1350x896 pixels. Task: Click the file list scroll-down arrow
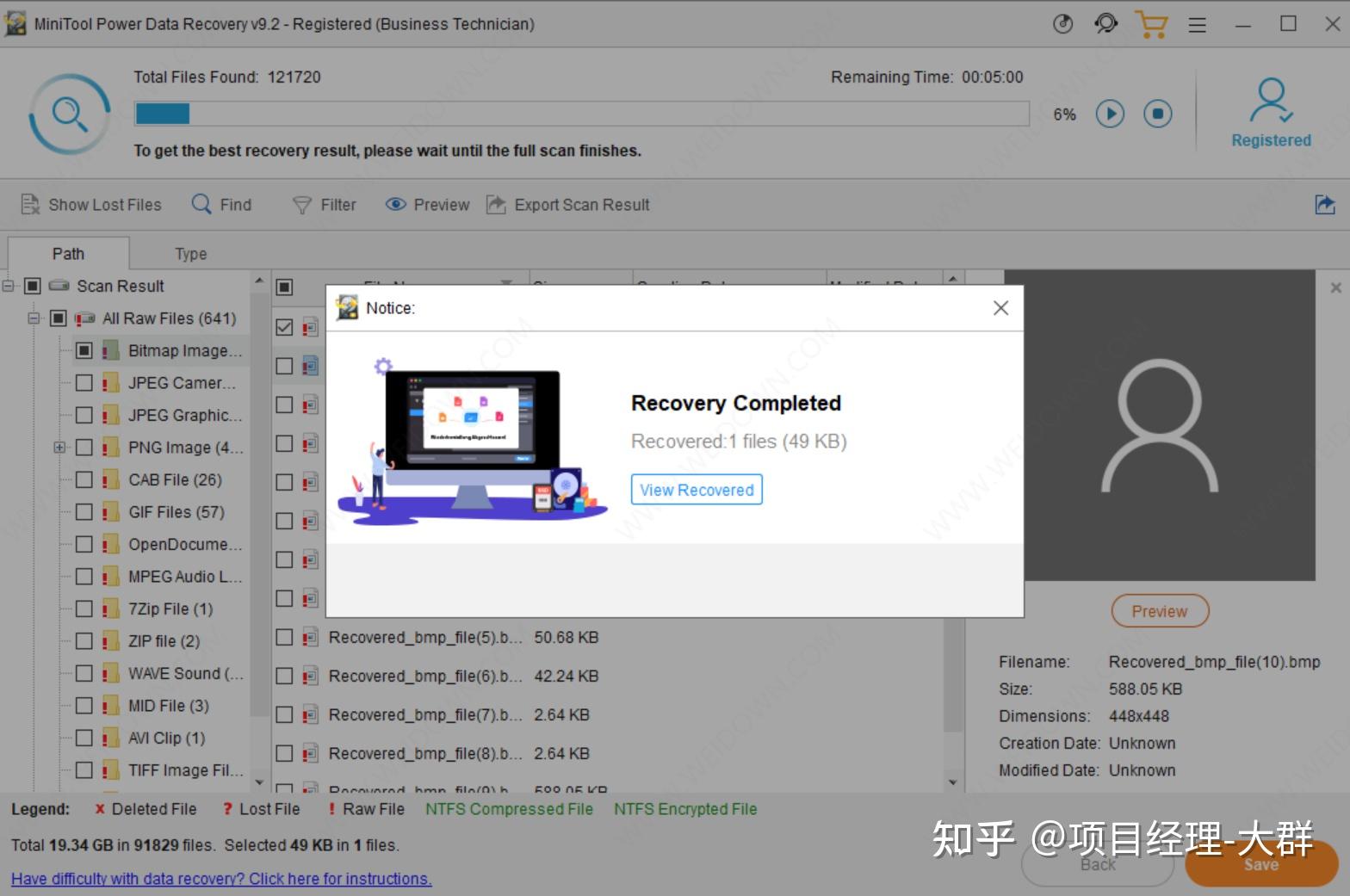(952, 782)
